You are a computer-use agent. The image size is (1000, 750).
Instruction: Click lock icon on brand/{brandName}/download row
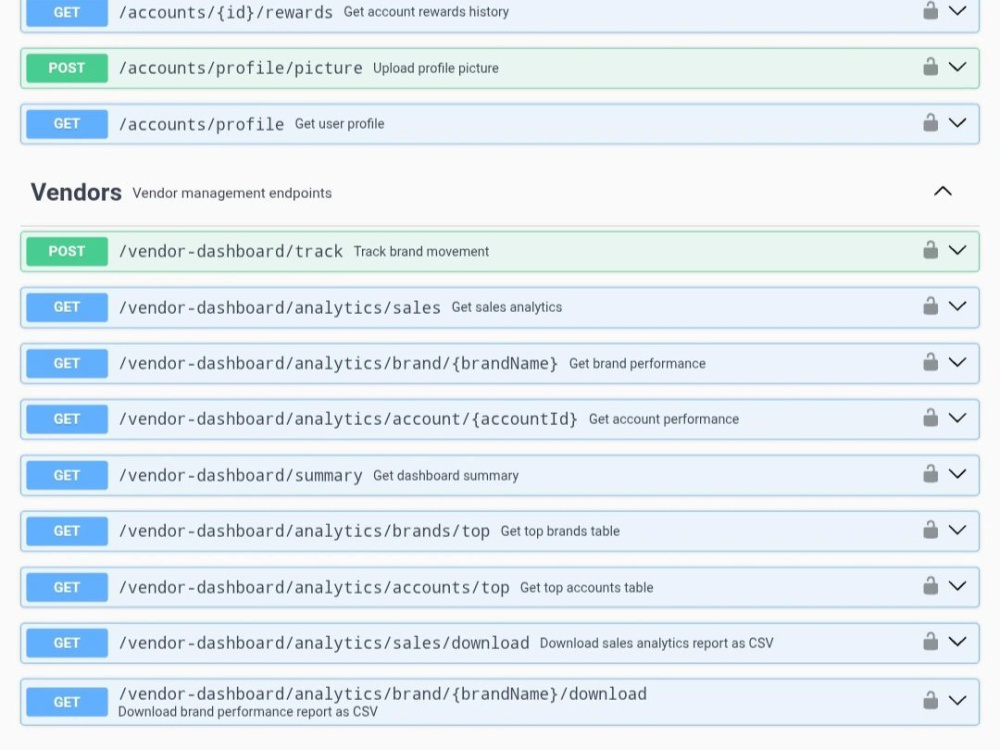930,700
